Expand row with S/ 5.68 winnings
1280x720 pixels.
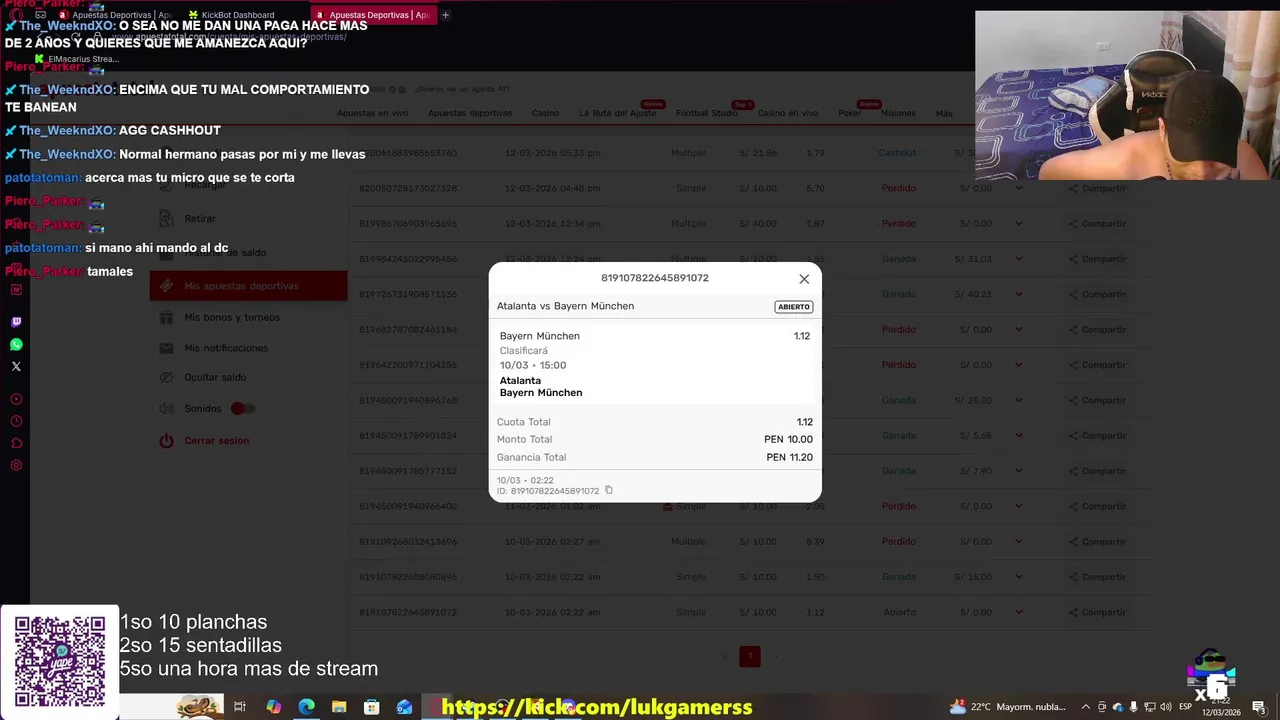point(1019,435)
